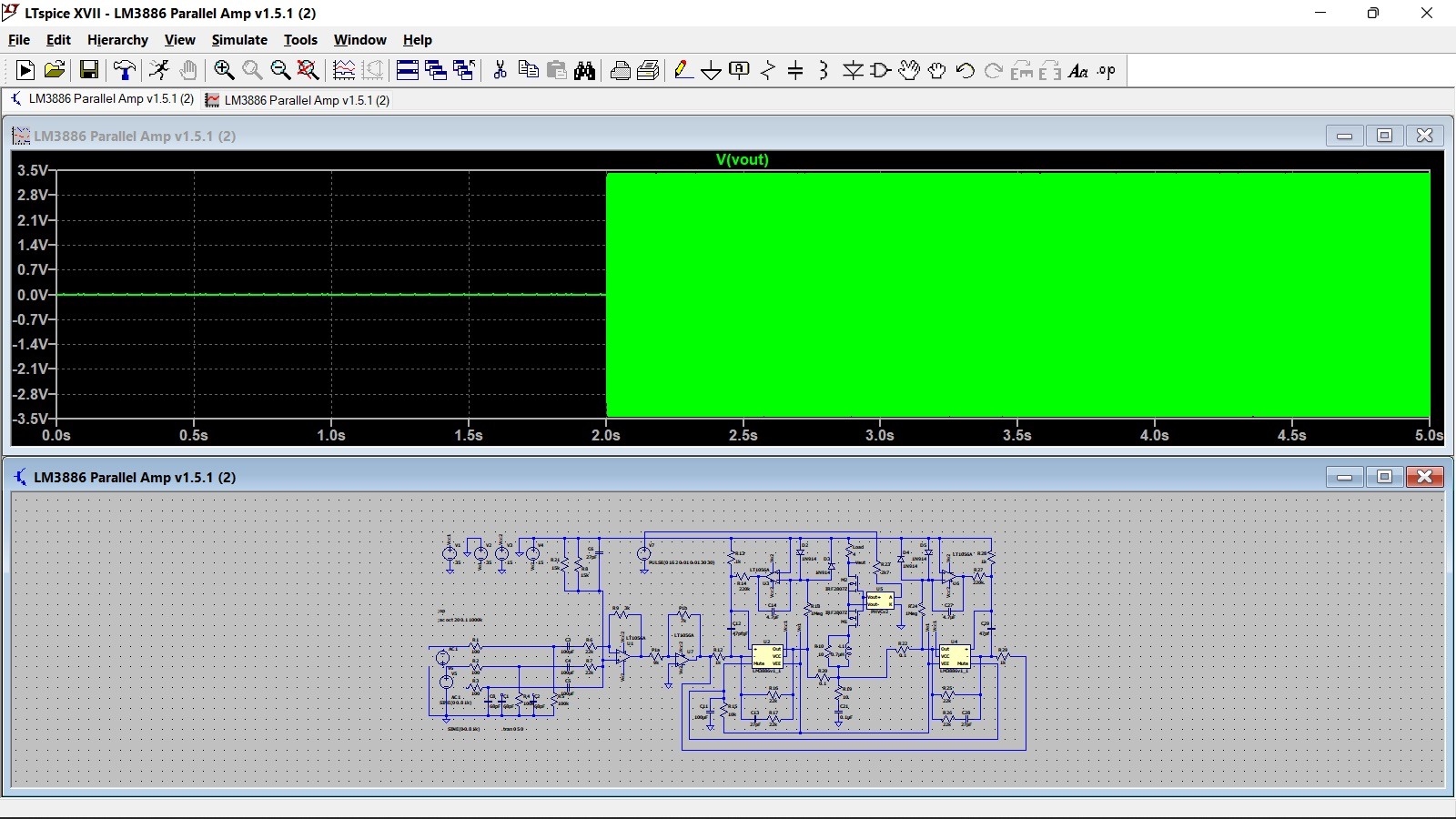
Task: Select the Draw Wire pencil tool
Action: 683,70
